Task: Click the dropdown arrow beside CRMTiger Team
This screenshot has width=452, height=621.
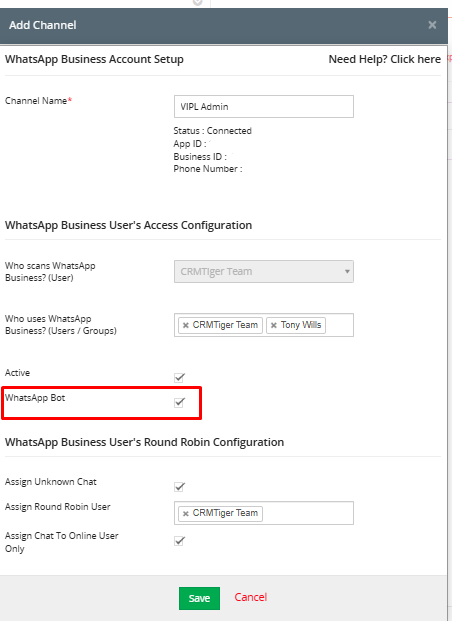Action: (x=347, y=272)
